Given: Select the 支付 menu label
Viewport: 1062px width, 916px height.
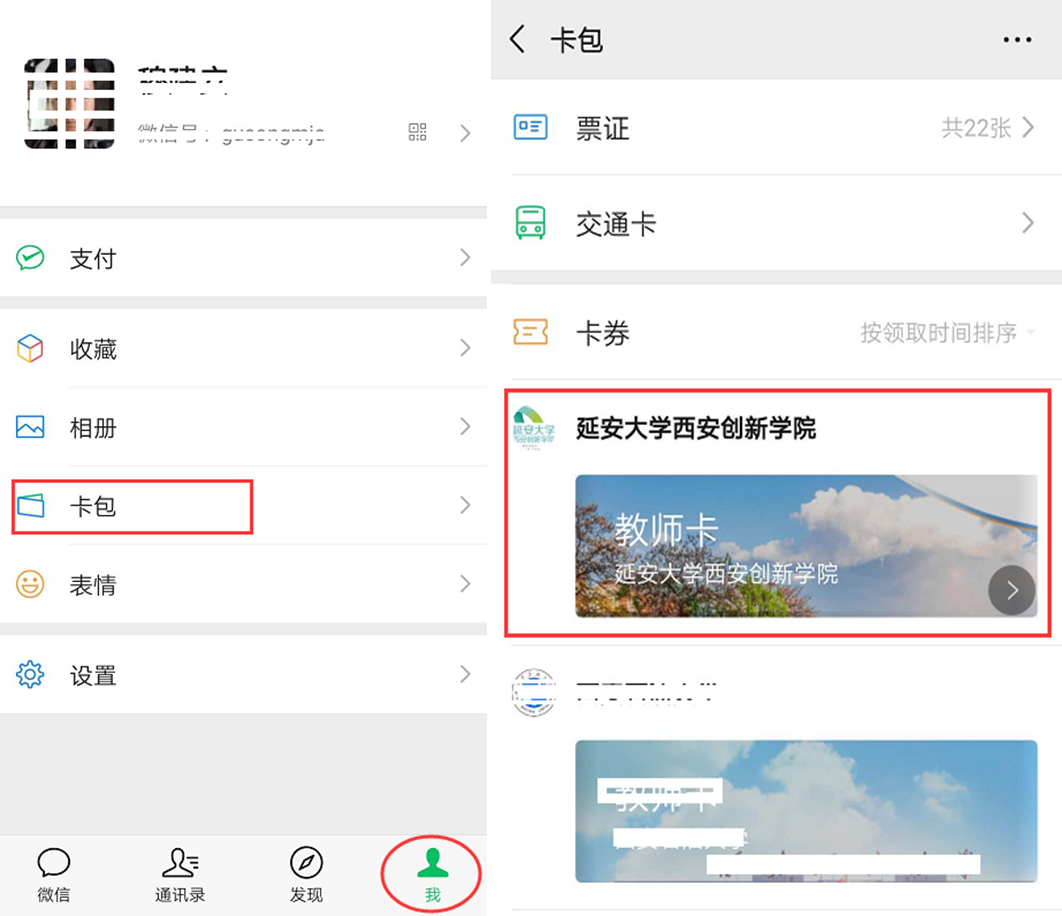Looking at the screenshot, I should point(93,259).
